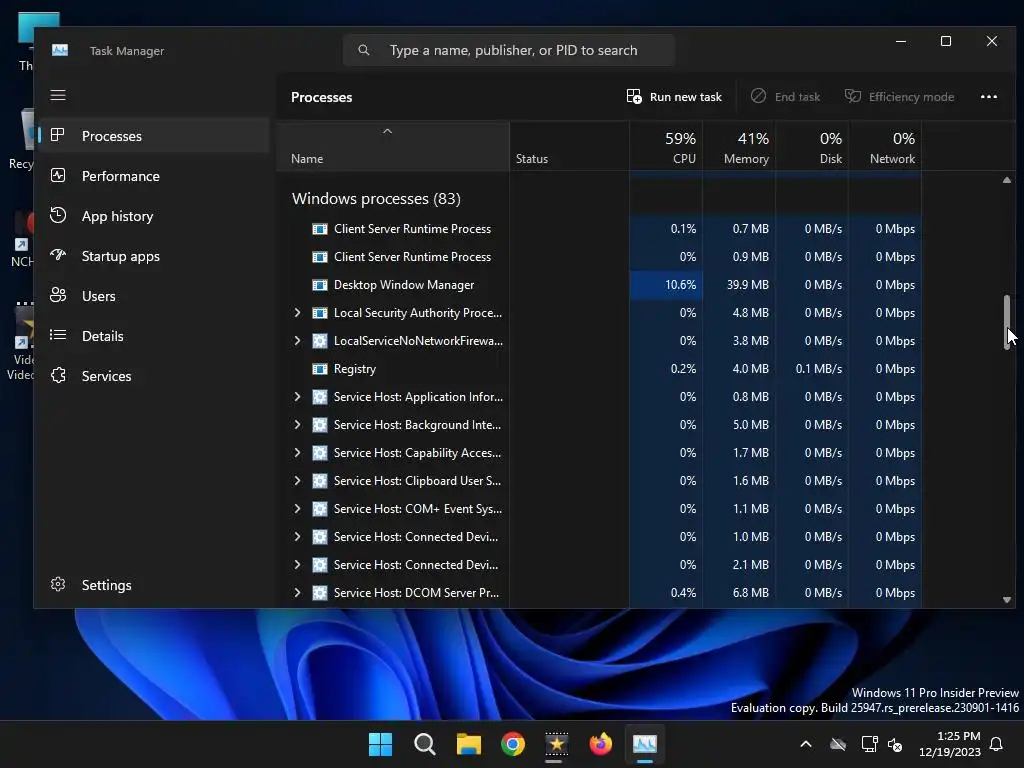Show hidden system tray icons
The image size is (1024, 768).
[806, 744]
